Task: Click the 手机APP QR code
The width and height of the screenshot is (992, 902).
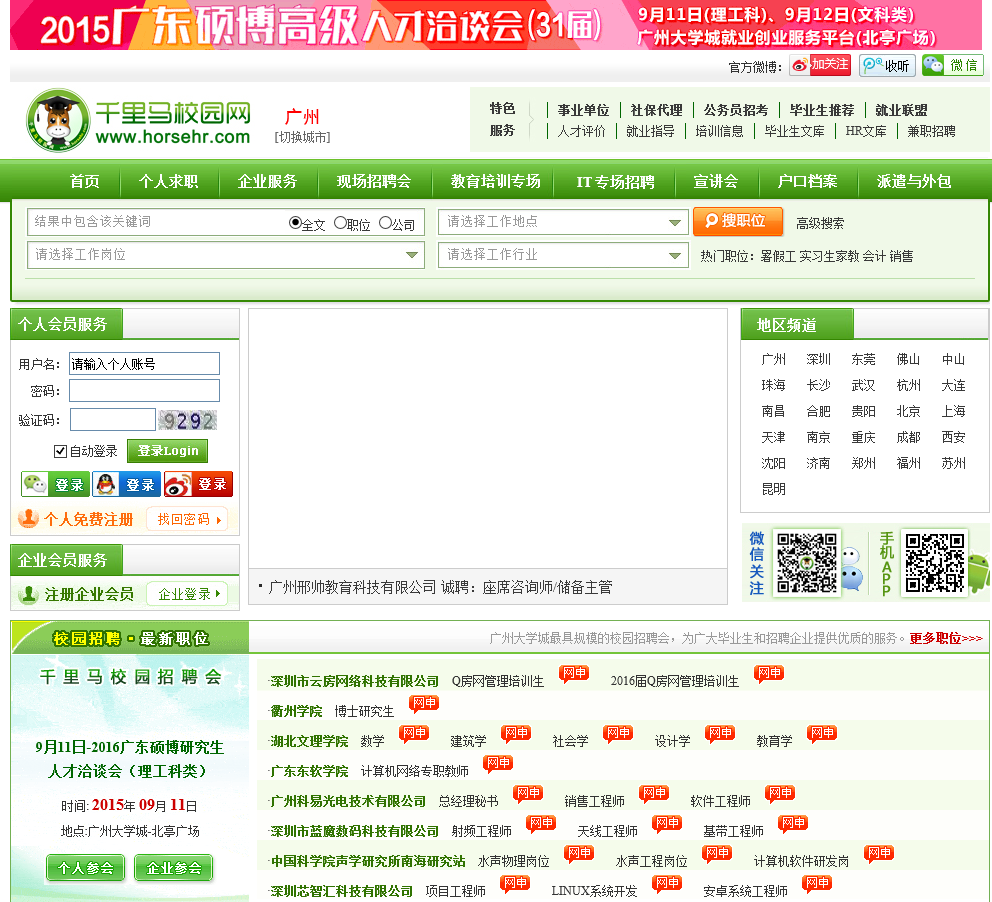Action: [x=934, y=562]
